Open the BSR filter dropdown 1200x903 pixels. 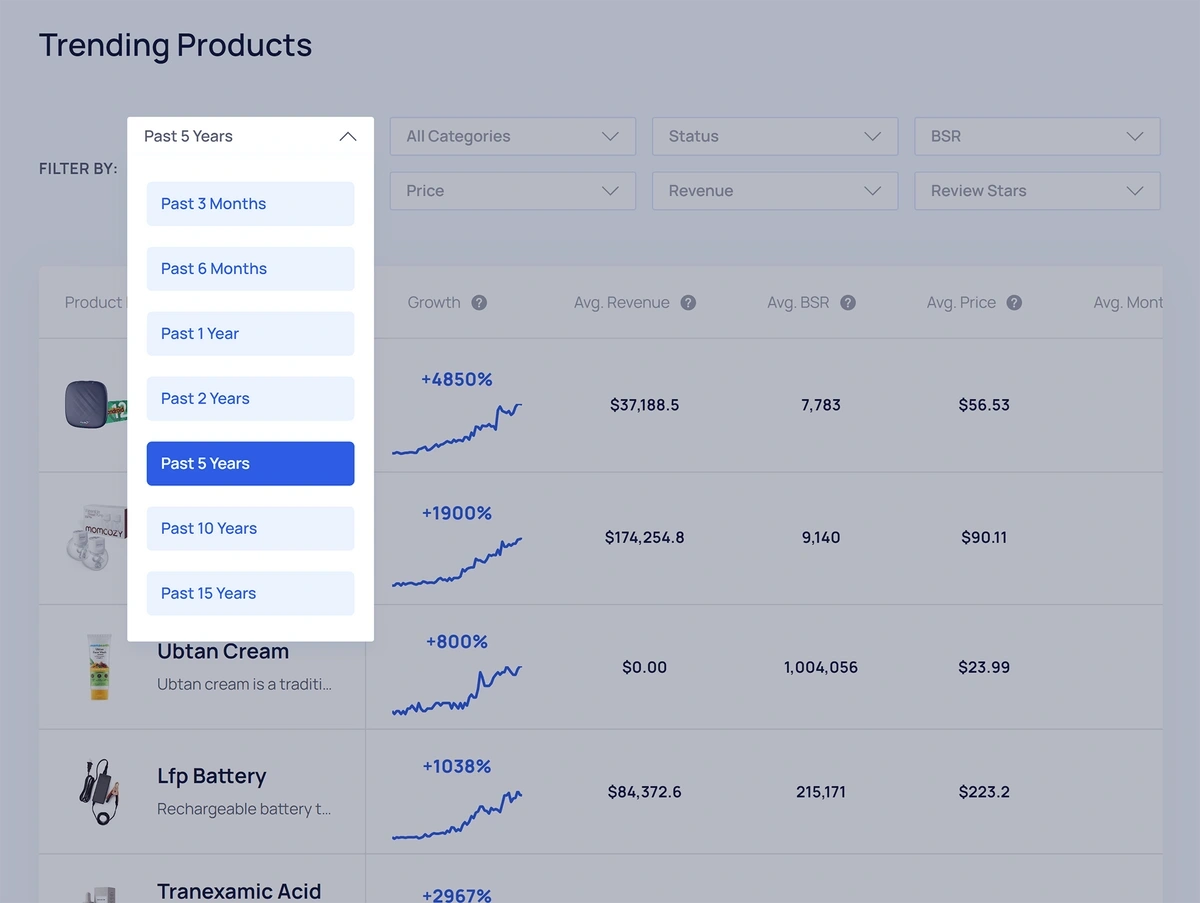(1036, 137)
